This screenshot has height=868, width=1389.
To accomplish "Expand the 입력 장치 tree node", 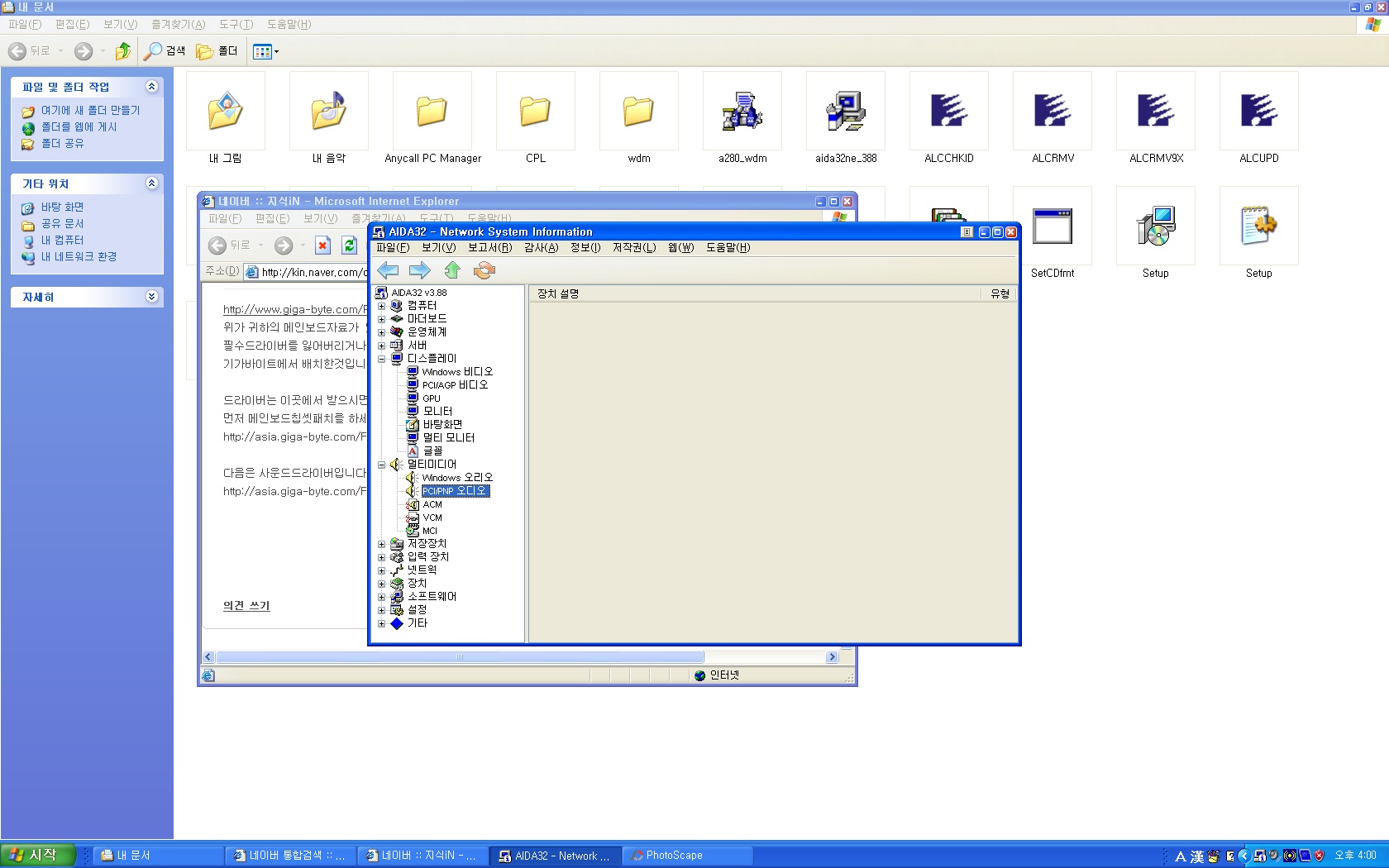I will (382, 557).
